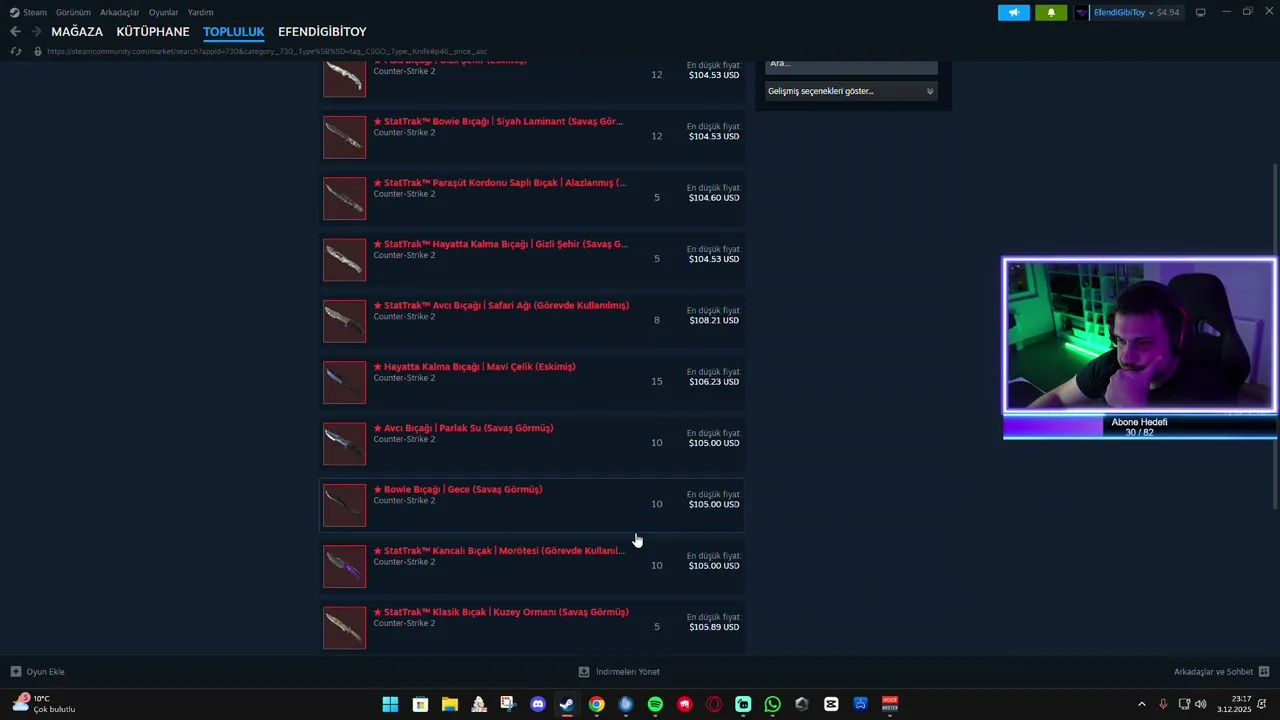Image resolution: width=1280 pixels, height=720 pixels.
Task: Open Steam announcements megaphone button
Action: pyautogui.click(x=1013, y=12)
